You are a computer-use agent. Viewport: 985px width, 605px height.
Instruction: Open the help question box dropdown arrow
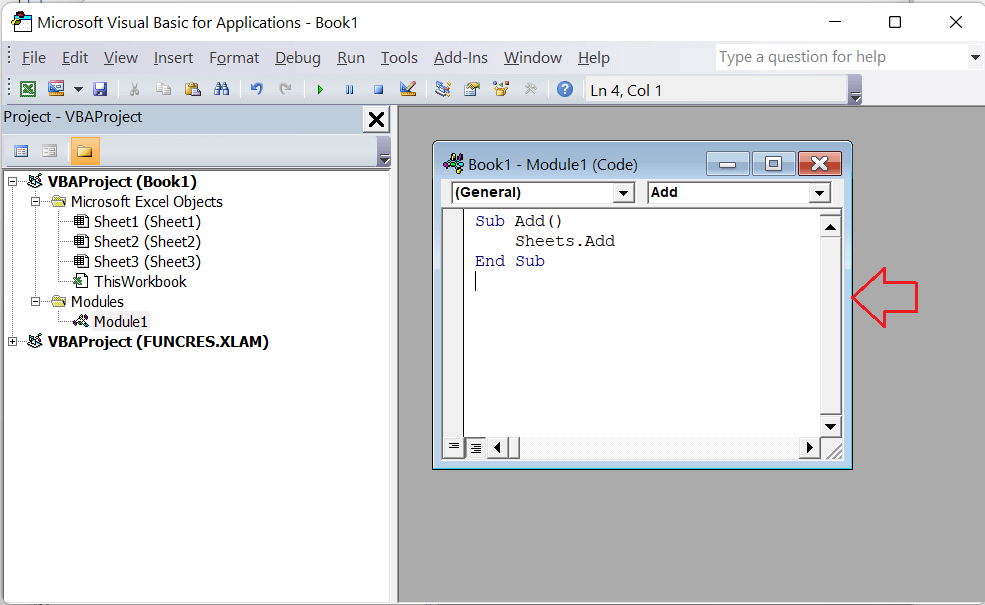click(x=975, y=57)
